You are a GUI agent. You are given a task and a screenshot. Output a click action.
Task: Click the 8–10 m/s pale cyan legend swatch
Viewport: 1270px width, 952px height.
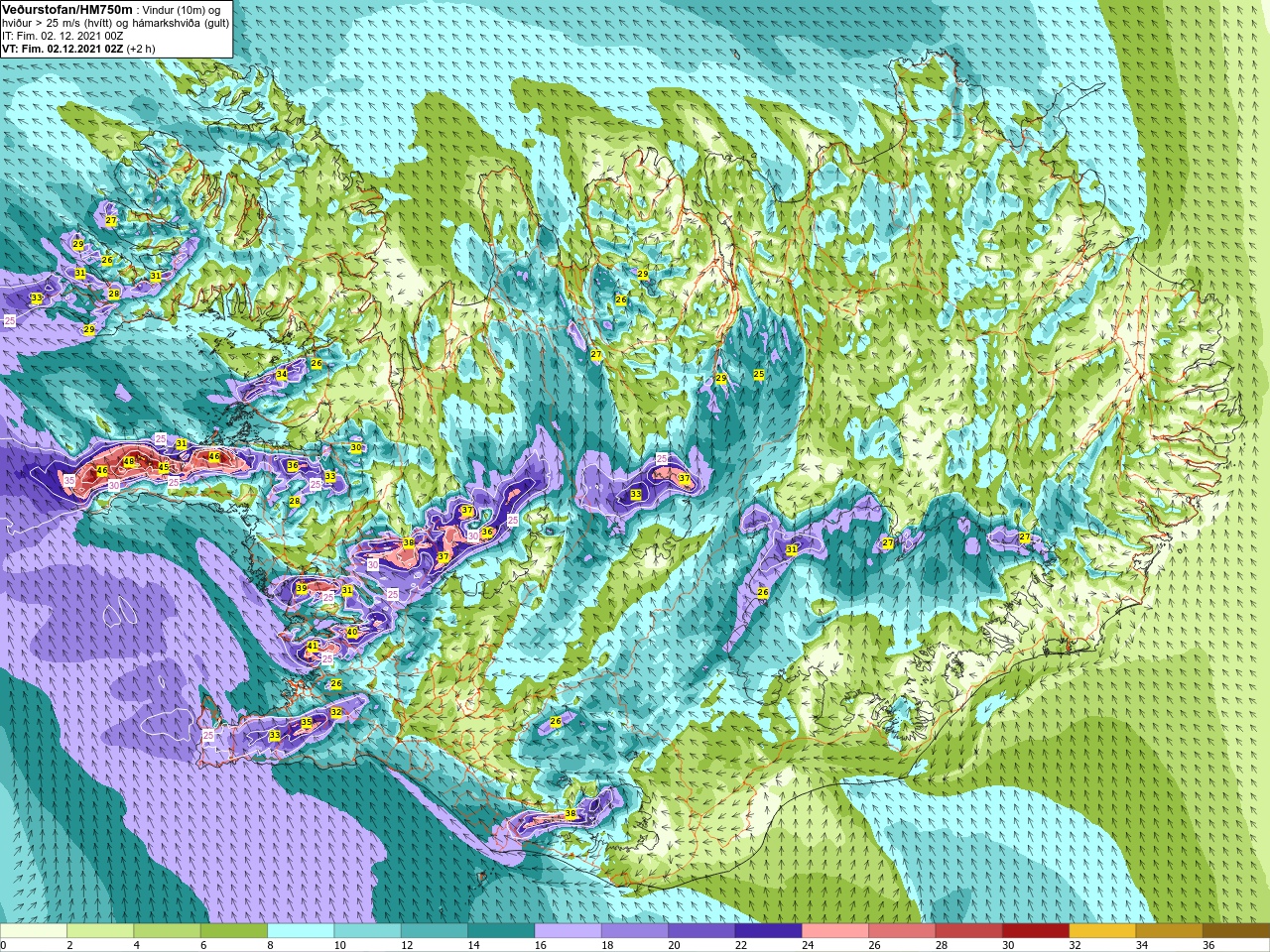[x=301, y=931]
